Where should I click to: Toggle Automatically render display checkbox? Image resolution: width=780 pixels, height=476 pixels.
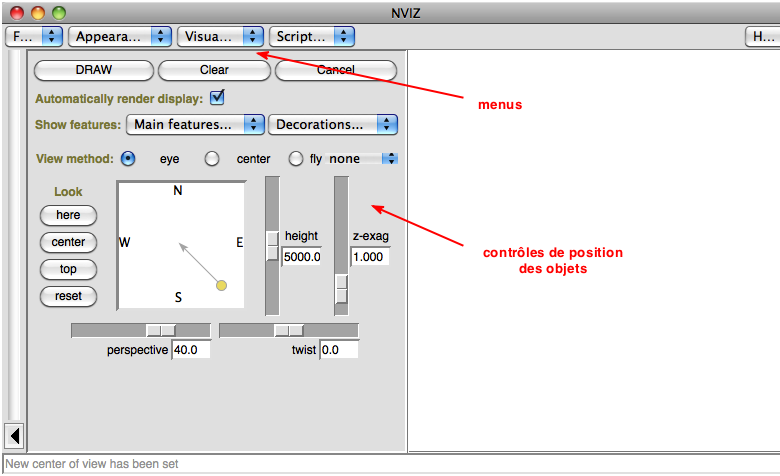[x=217, y=98]
